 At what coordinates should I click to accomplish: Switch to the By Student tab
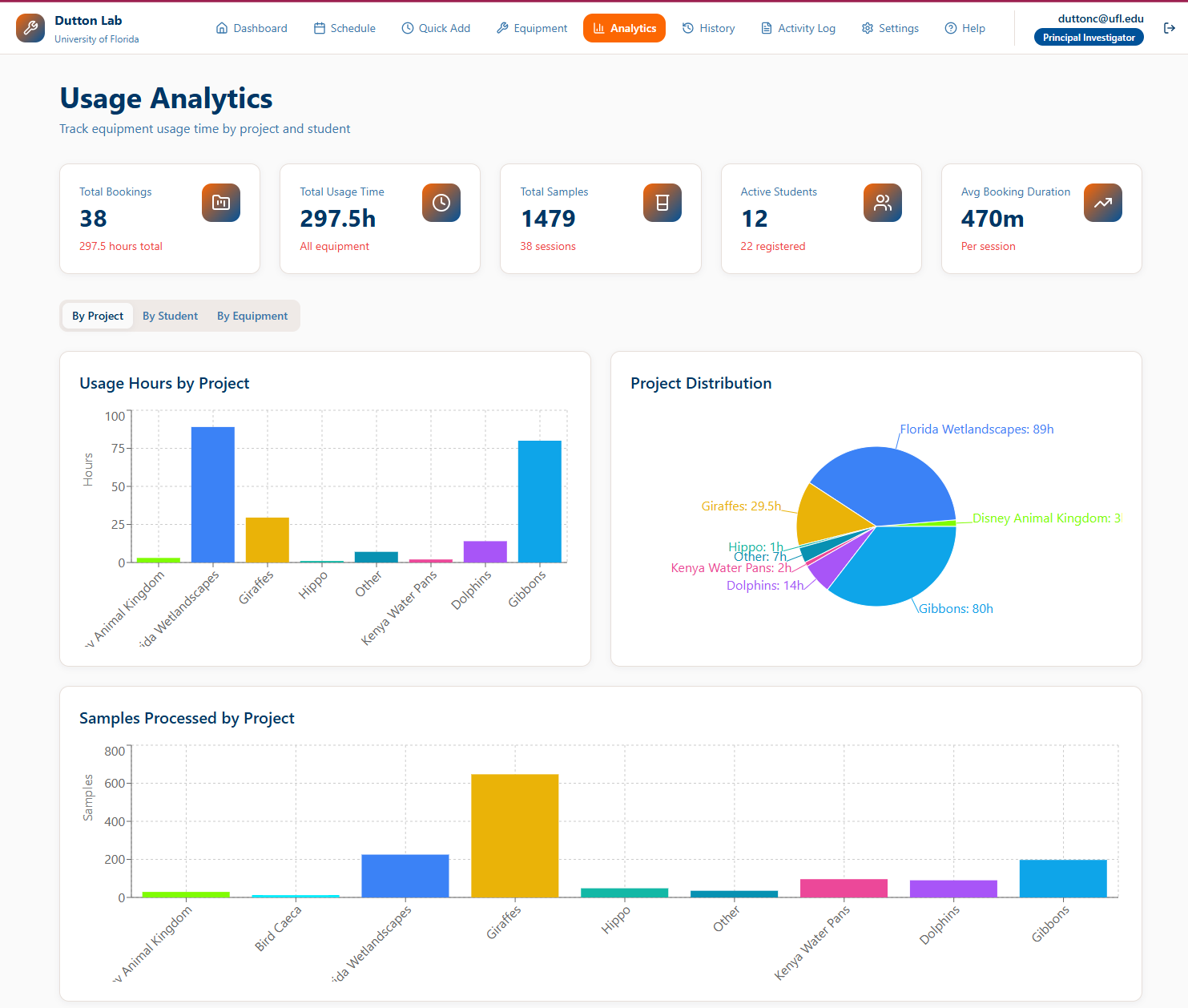pyautogui.click(x=170, y=316)
